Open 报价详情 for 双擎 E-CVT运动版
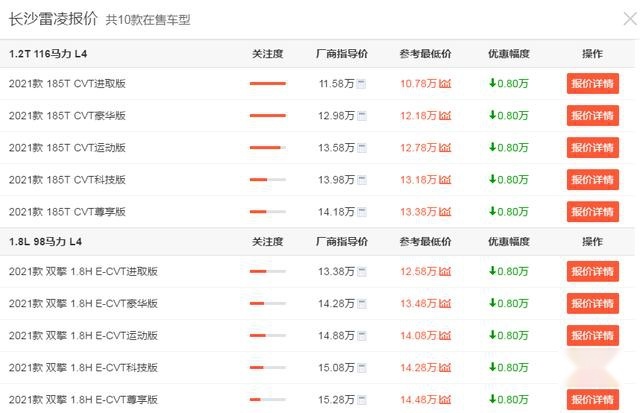Viewport: 640px width, 413px height. (x=593, y=335)
